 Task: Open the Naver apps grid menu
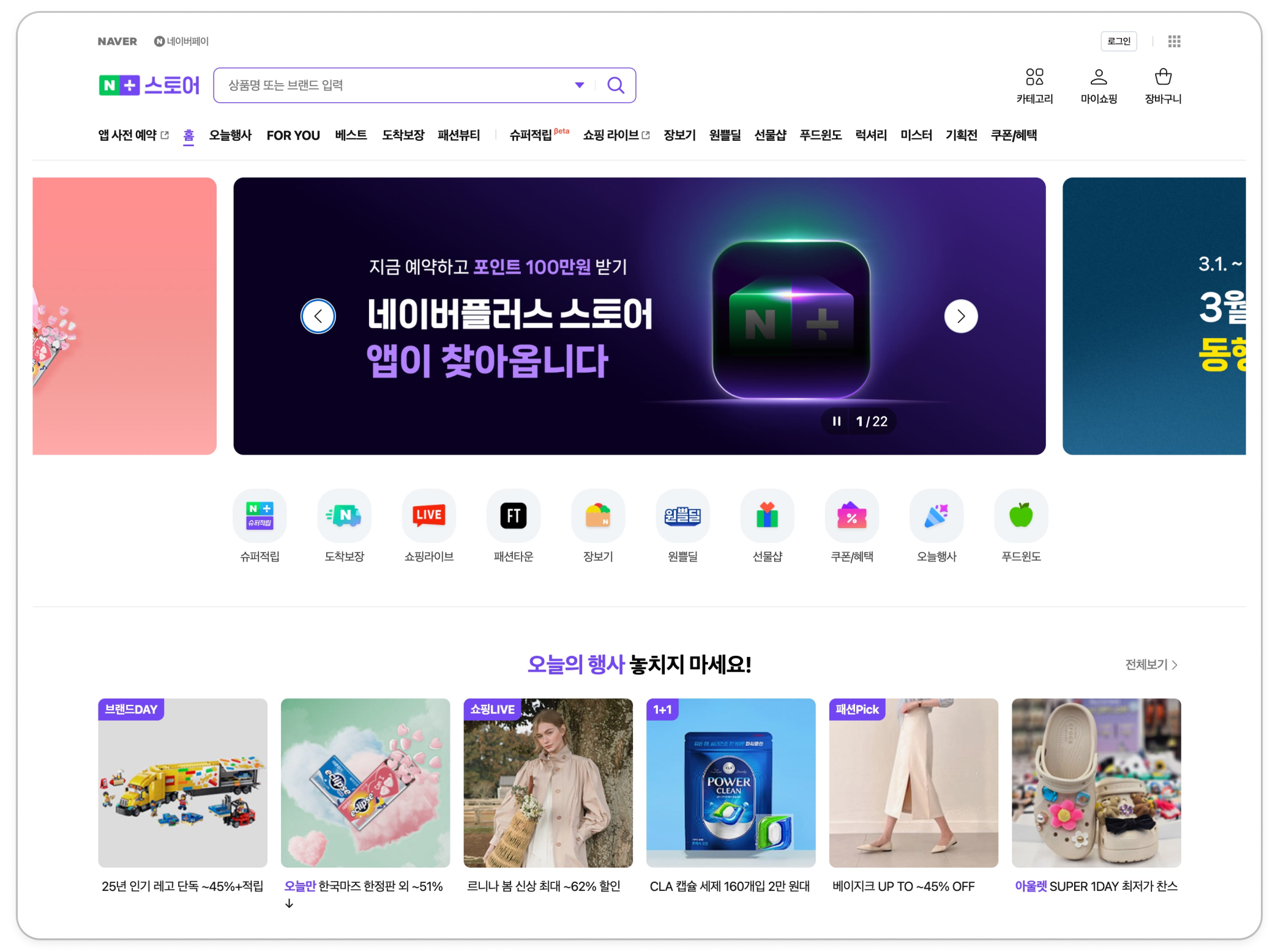coord(1173,41)
